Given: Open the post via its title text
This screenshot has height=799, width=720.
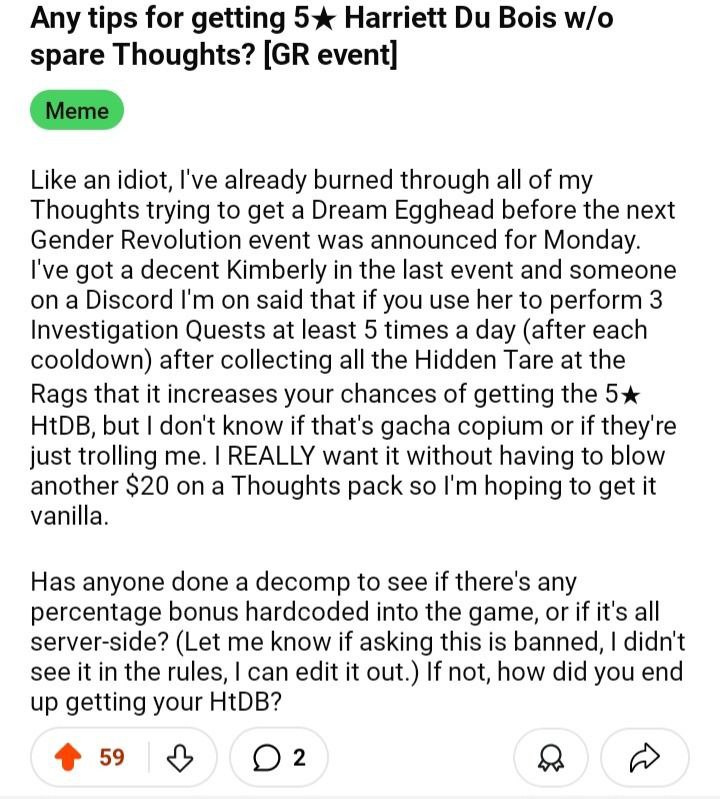Looking at the screenshot, I should (322, 36).
